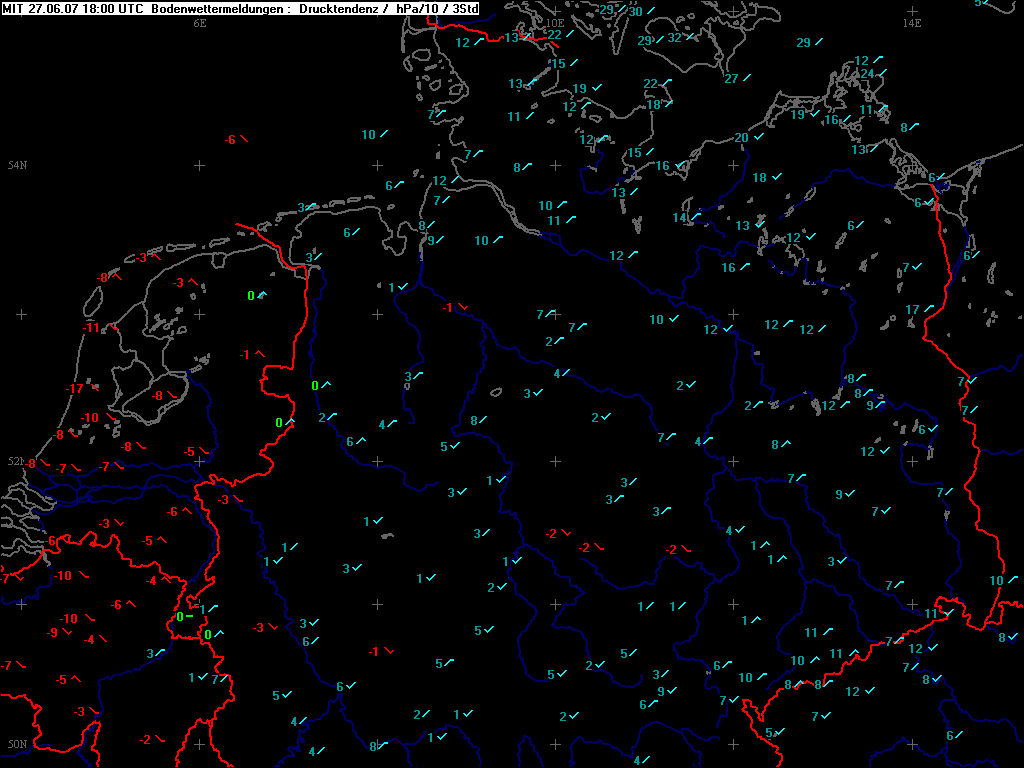Pick the station marker labeled 24
This screenshot has width=1024, height=768.
[868, 74]
